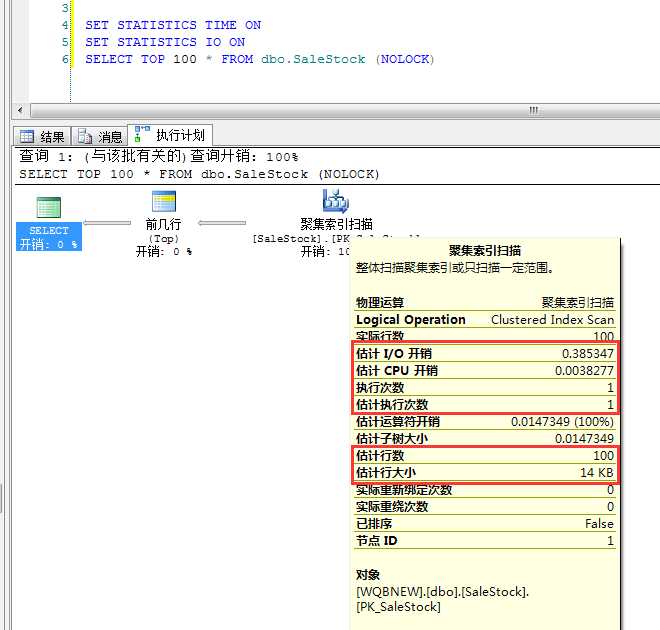Click line number 6 in the editor gutter
This screenshot has width=660, height=630.
tap(65, 59)
